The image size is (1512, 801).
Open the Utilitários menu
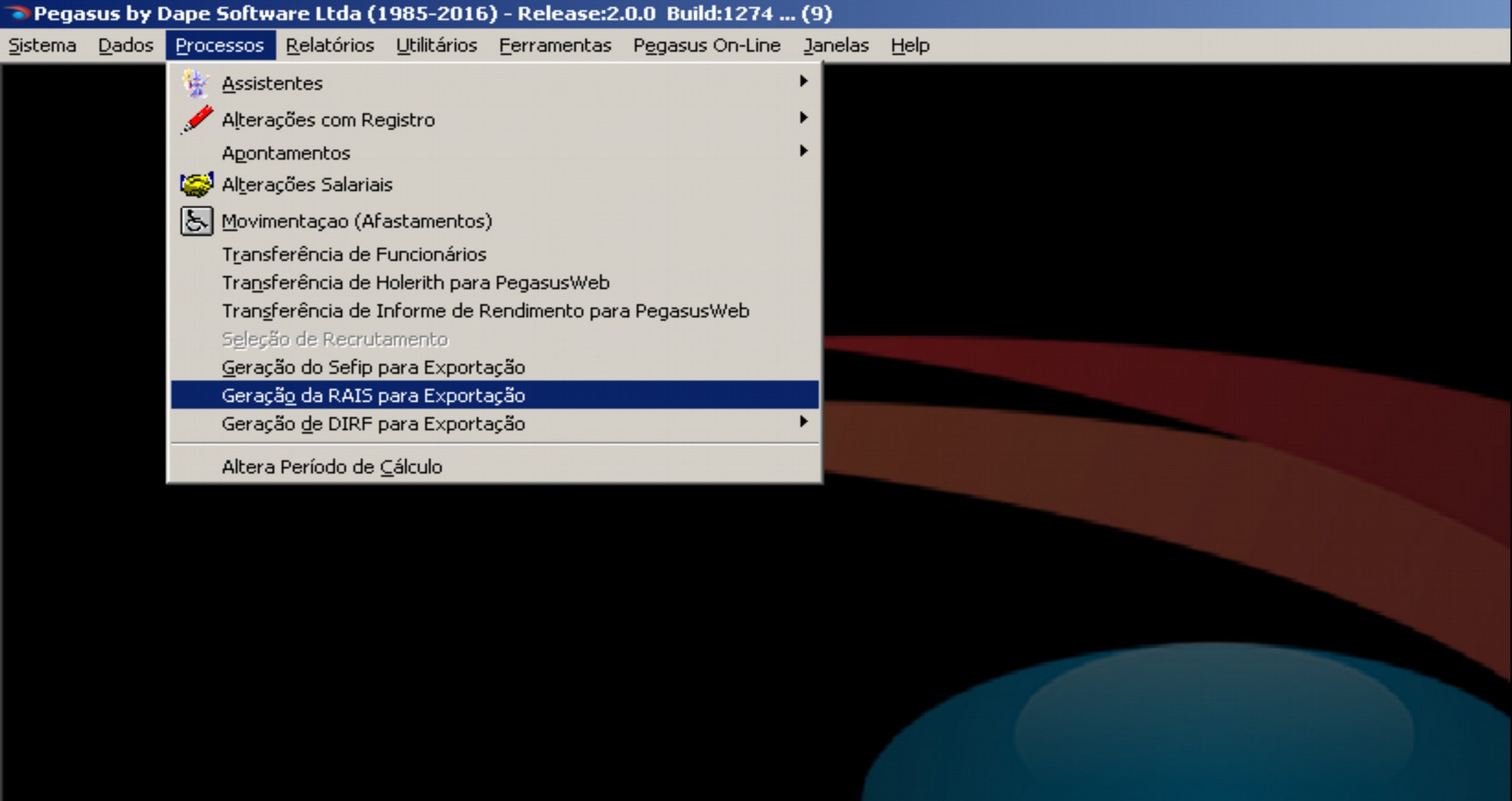436,45
